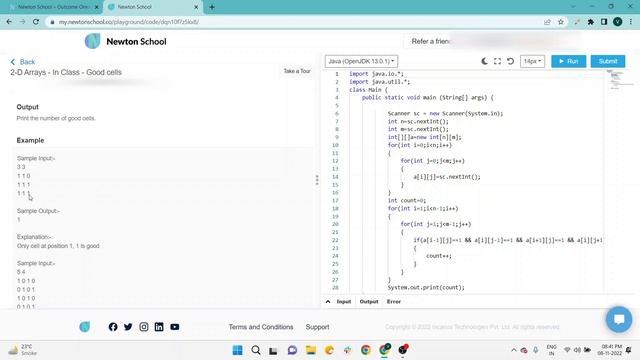This screenshot has height=360, width=640.
Task: Open Chrome profile avatar
Action: (x=618, y=22)
